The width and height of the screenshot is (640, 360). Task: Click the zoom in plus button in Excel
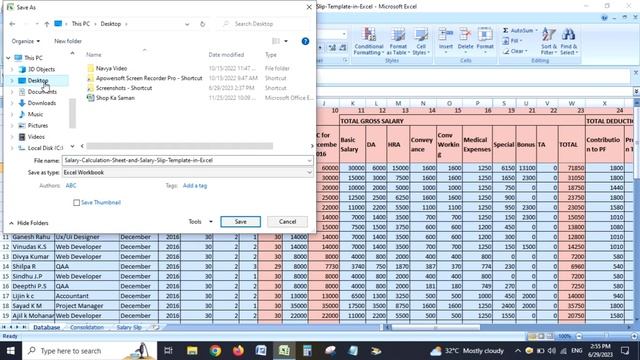click(x=634, y=336)
